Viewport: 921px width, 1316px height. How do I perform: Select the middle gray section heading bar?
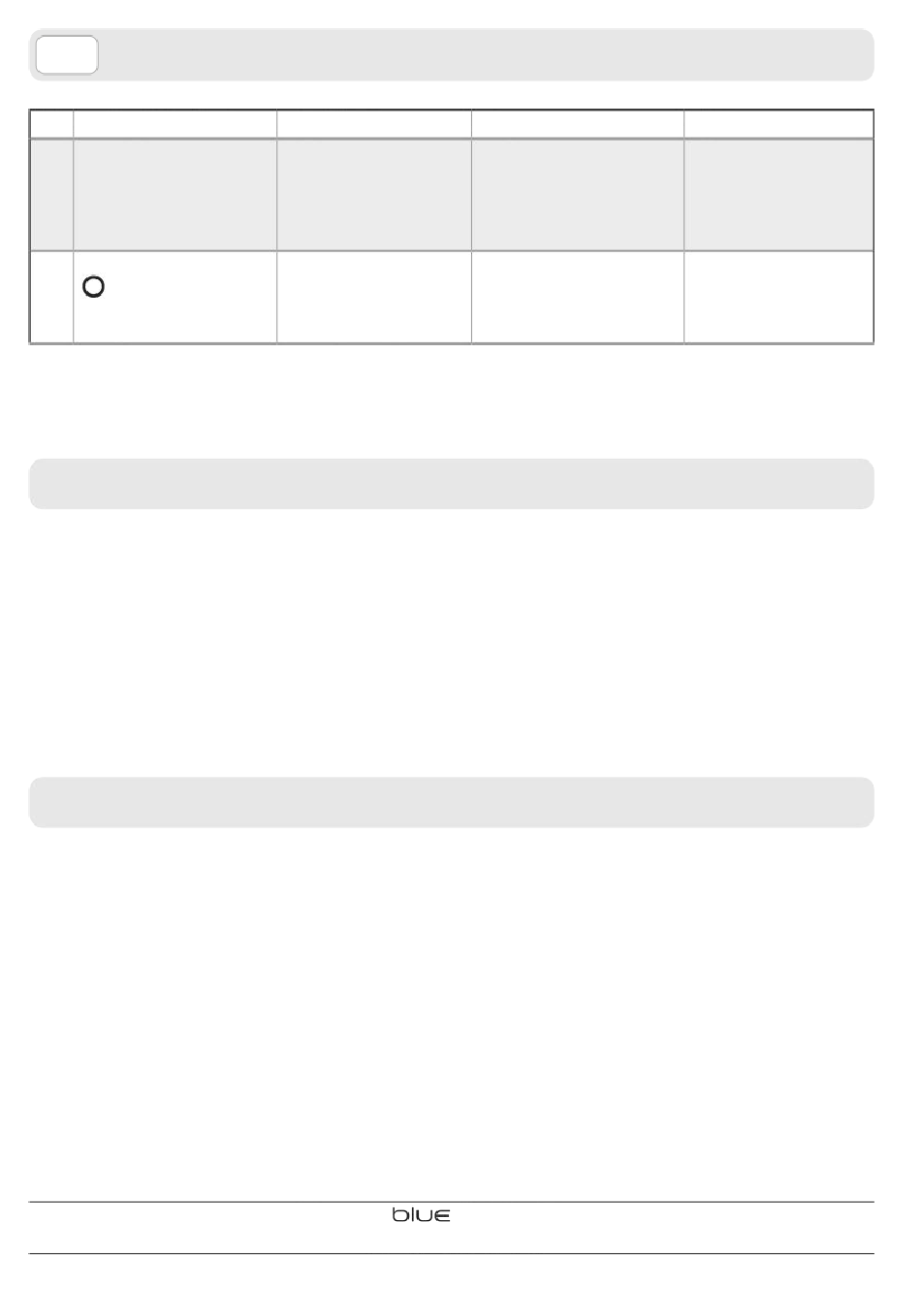pyautogui.click(x=452, y=484)
